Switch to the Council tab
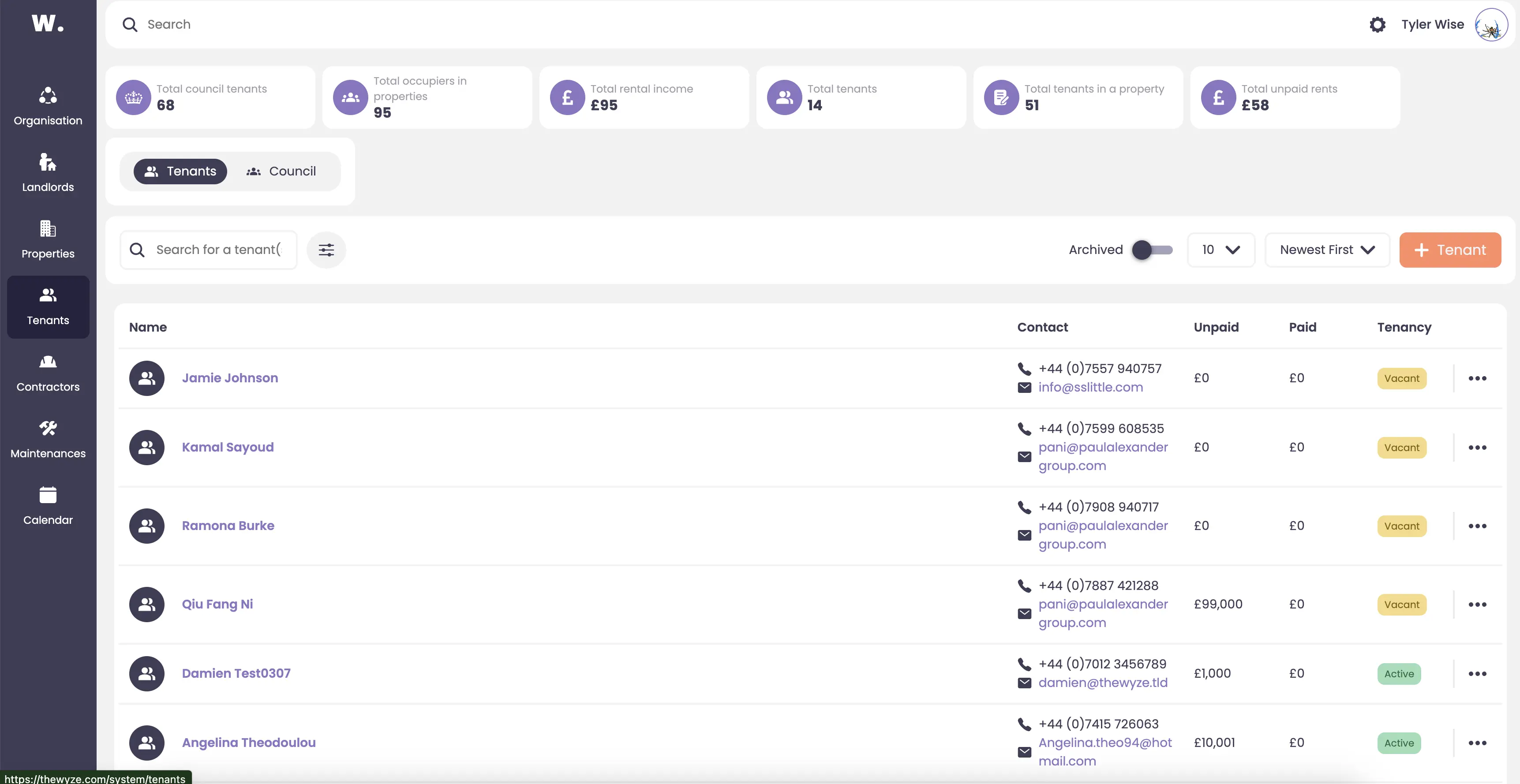This screenshot has width=1520, height=784. pos(281,171)
